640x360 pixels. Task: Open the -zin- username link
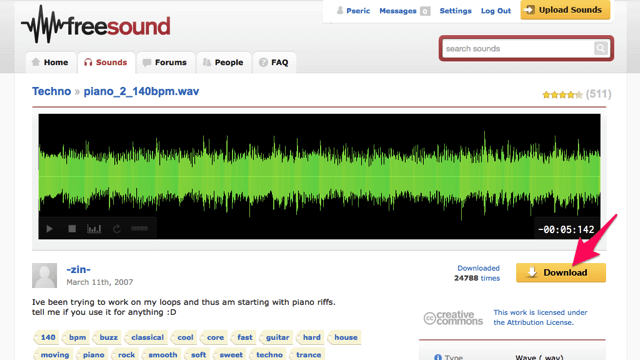pyautogui.click(x=78, y=270)
